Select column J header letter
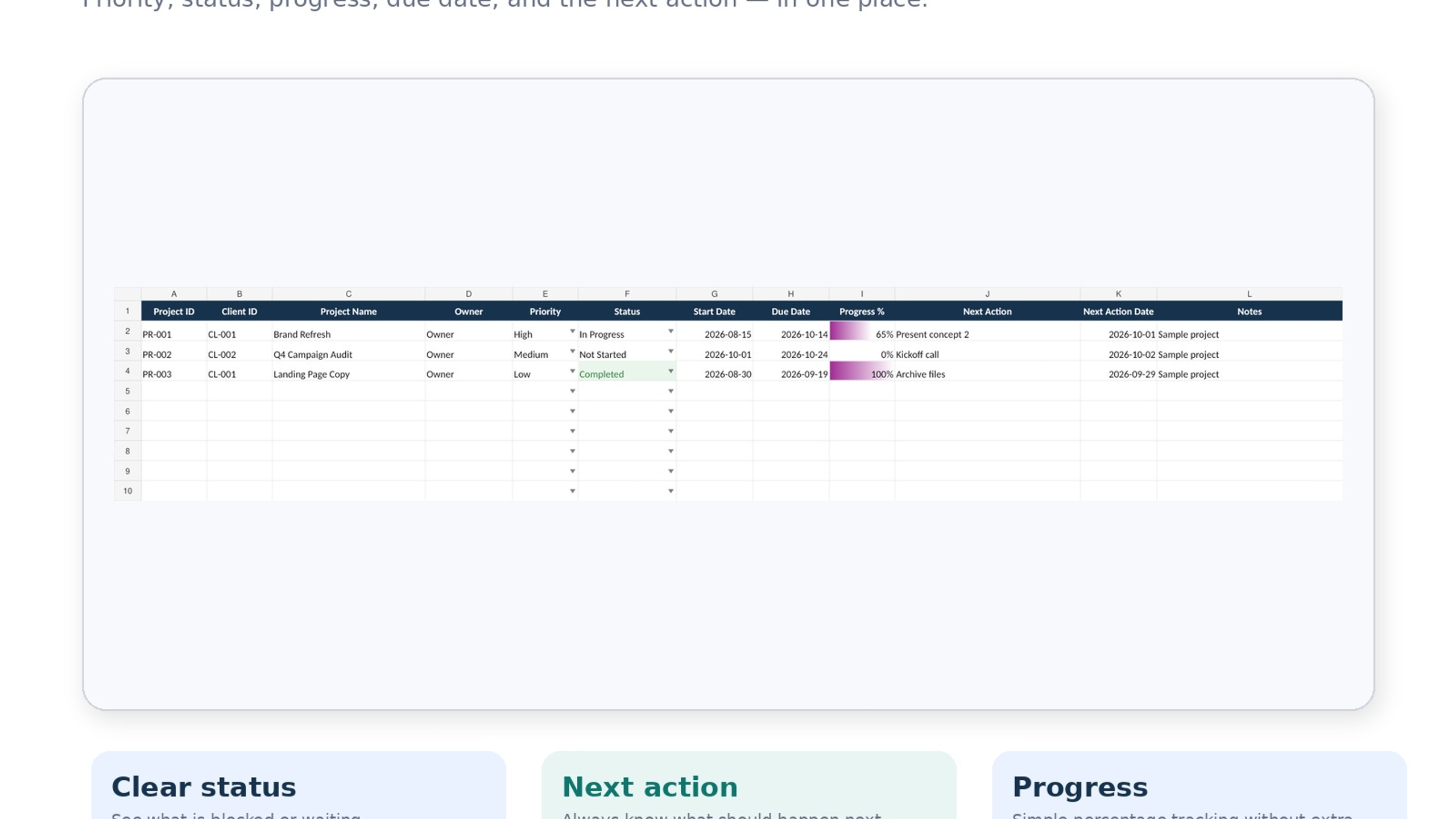The width and height of the screenshot is (1456, 819). coord(987,294)
